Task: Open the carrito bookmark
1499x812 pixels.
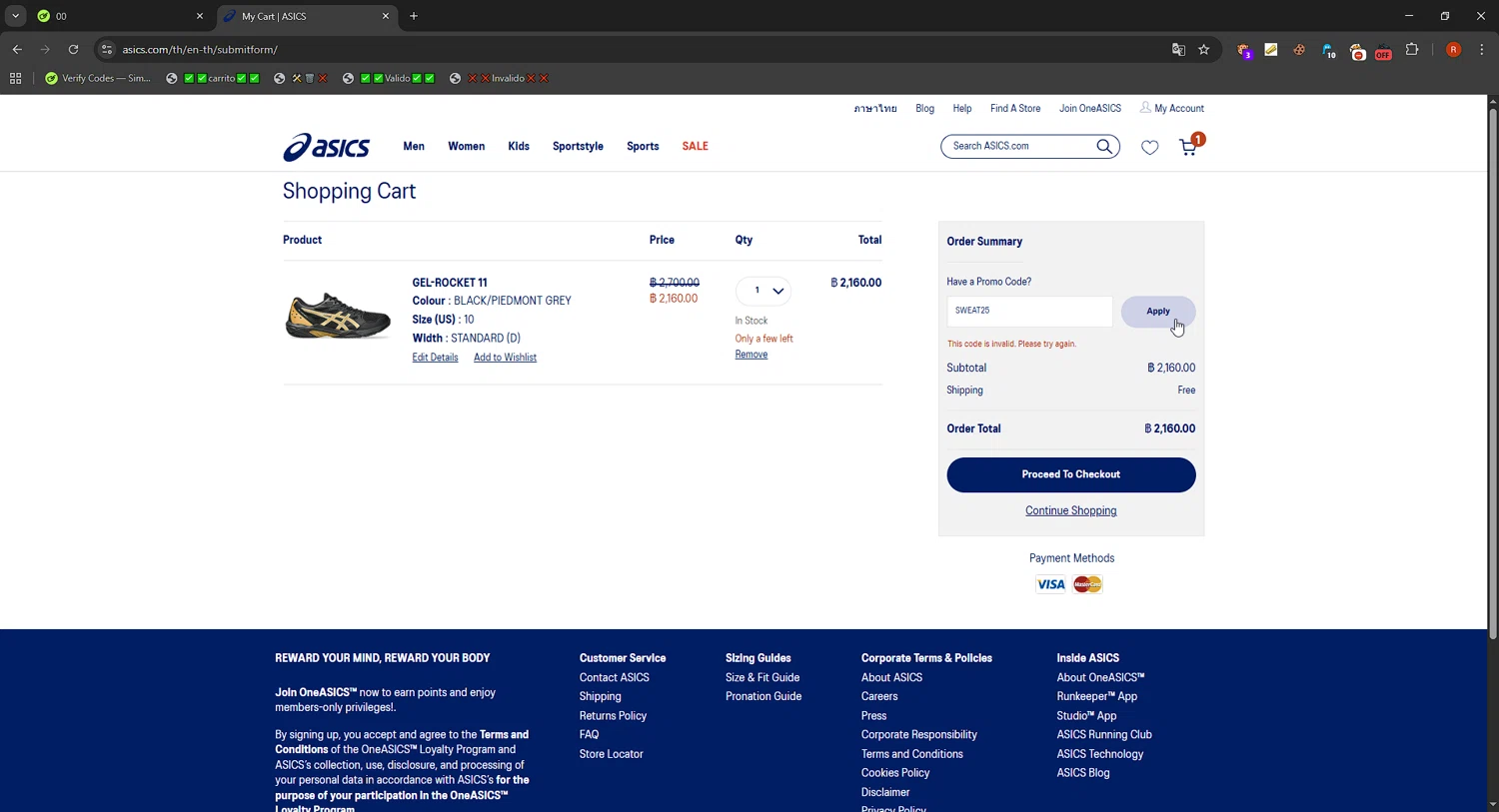Action: (x=213, y=78)
